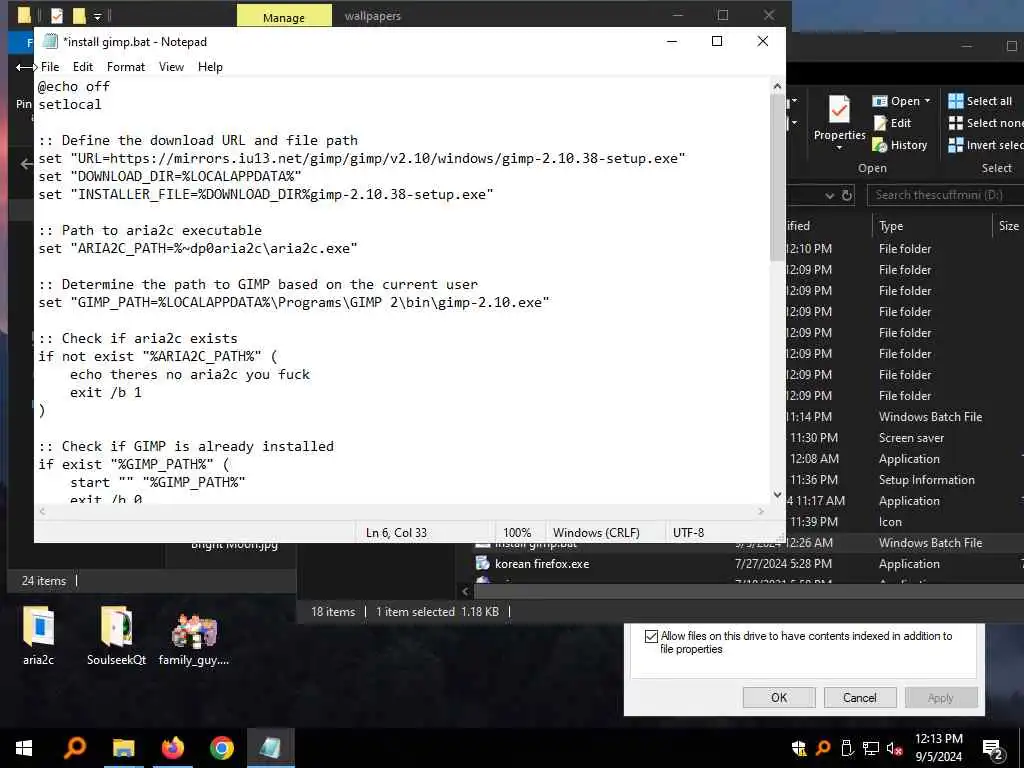Viewport: 1024px width, 768px height.
Task: Click the Properties icon in Explorer ribbon
Action: coord(839,109)
